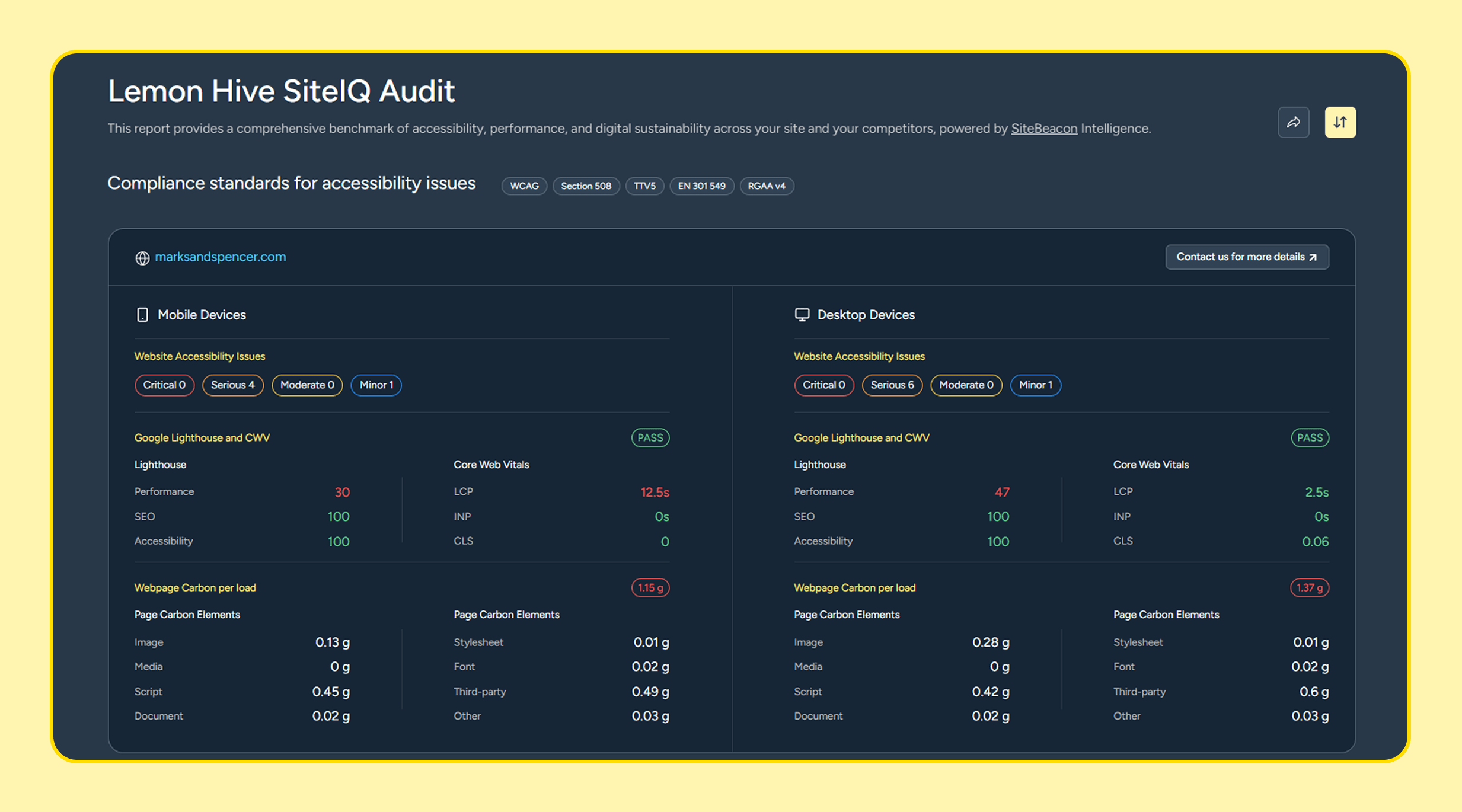The image size is (1462, 812).
Task: Click the Compliance standards for accessibility issues heading
Action: 291,183
